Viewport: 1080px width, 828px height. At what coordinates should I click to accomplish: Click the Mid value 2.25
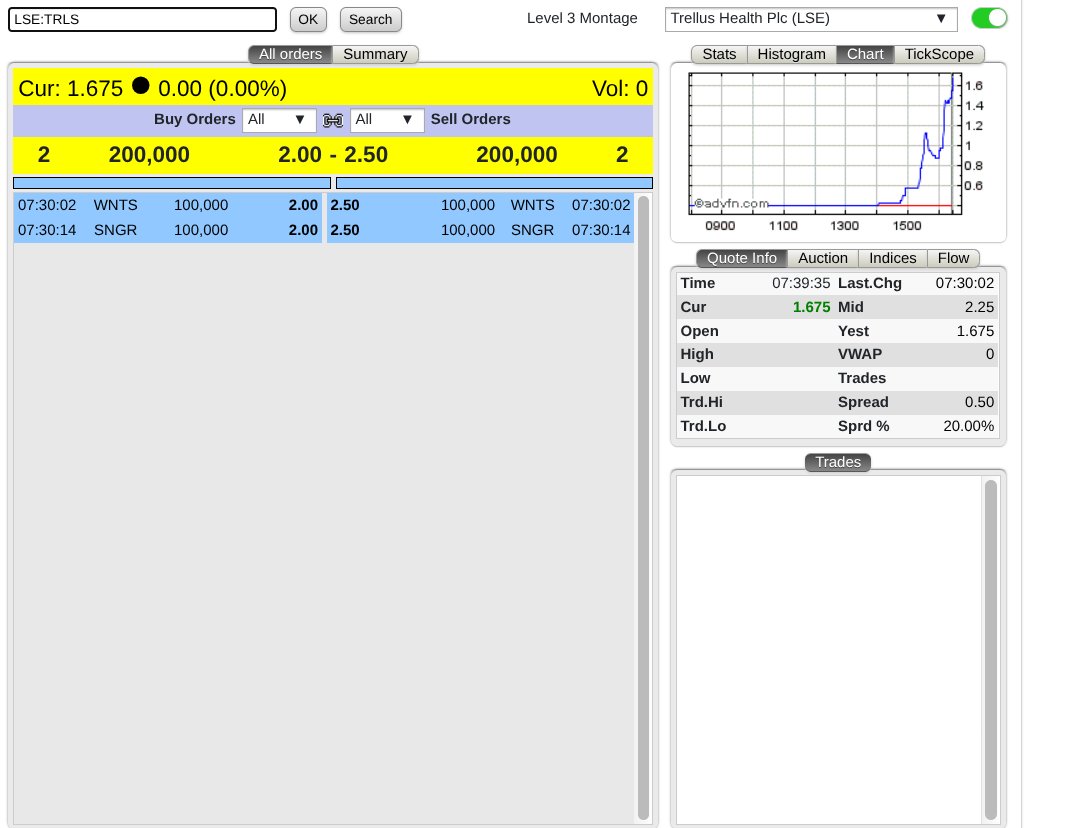(x=979, y=307)
